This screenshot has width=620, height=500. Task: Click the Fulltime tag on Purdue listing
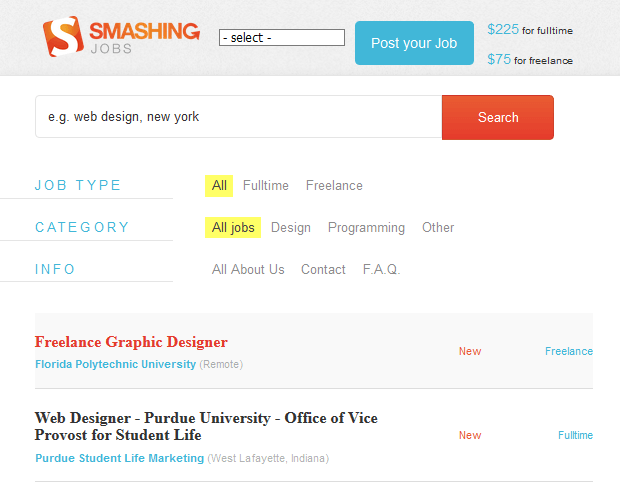pos(575,435)
